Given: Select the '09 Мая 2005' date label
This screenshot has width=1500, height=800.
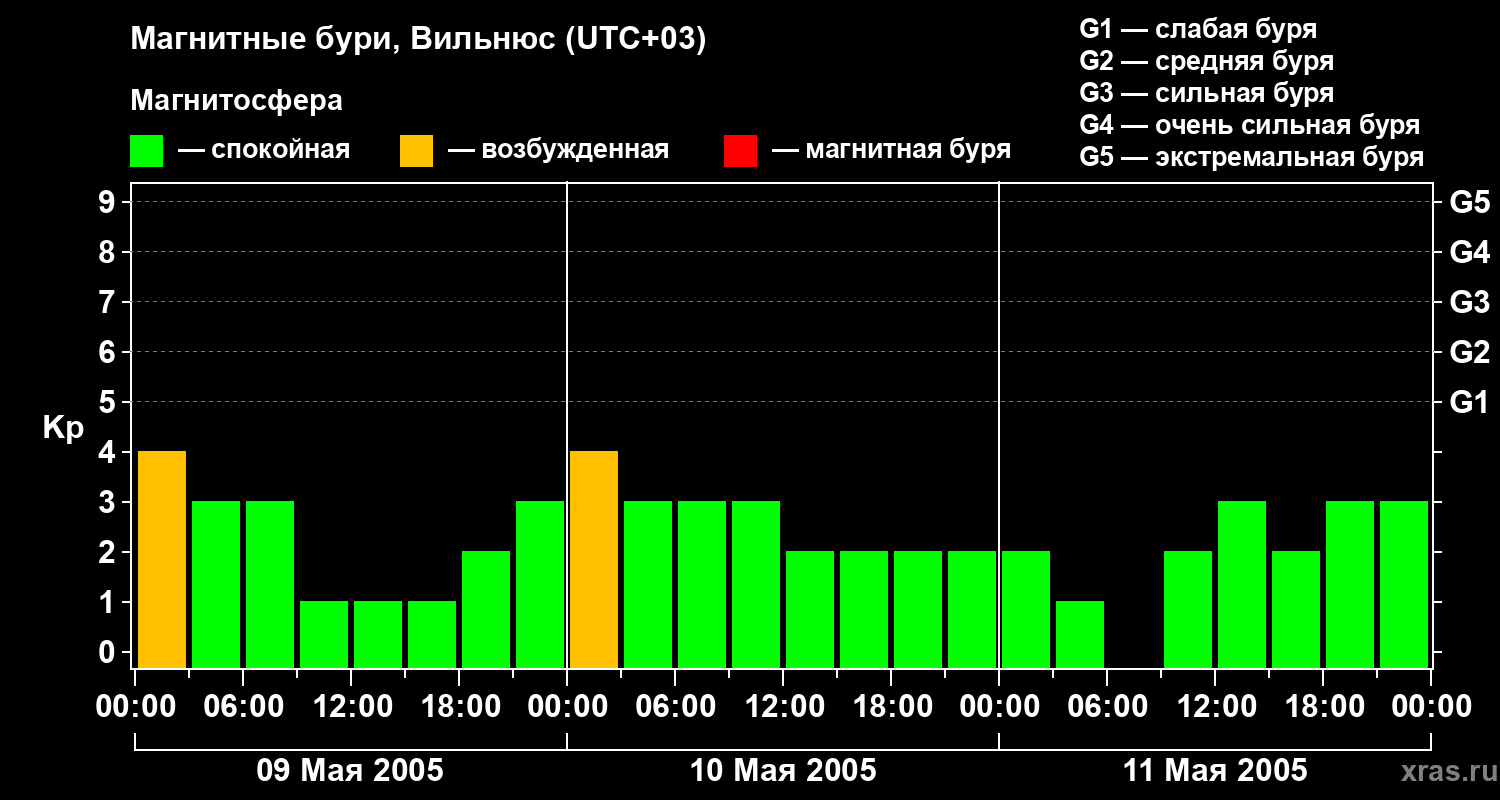Looking at the screenshot, I should point(350,771).
